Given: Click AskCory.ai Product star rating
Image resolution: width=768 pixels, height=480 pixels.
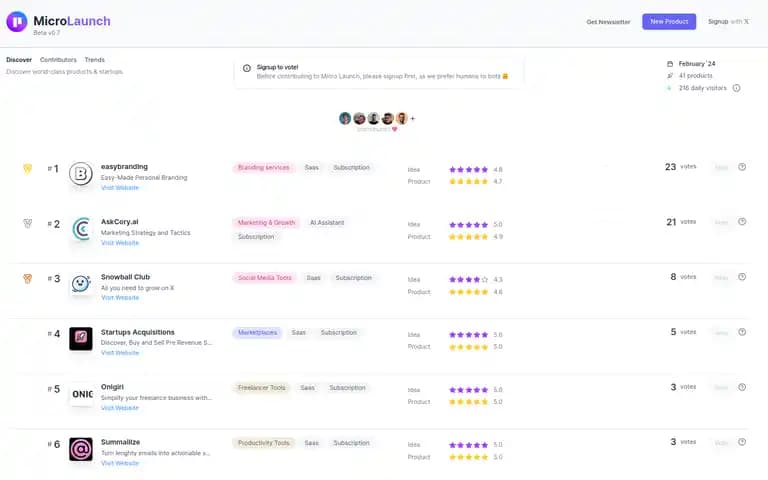Looking at the screenshot, I should click(x=469, y=237).
